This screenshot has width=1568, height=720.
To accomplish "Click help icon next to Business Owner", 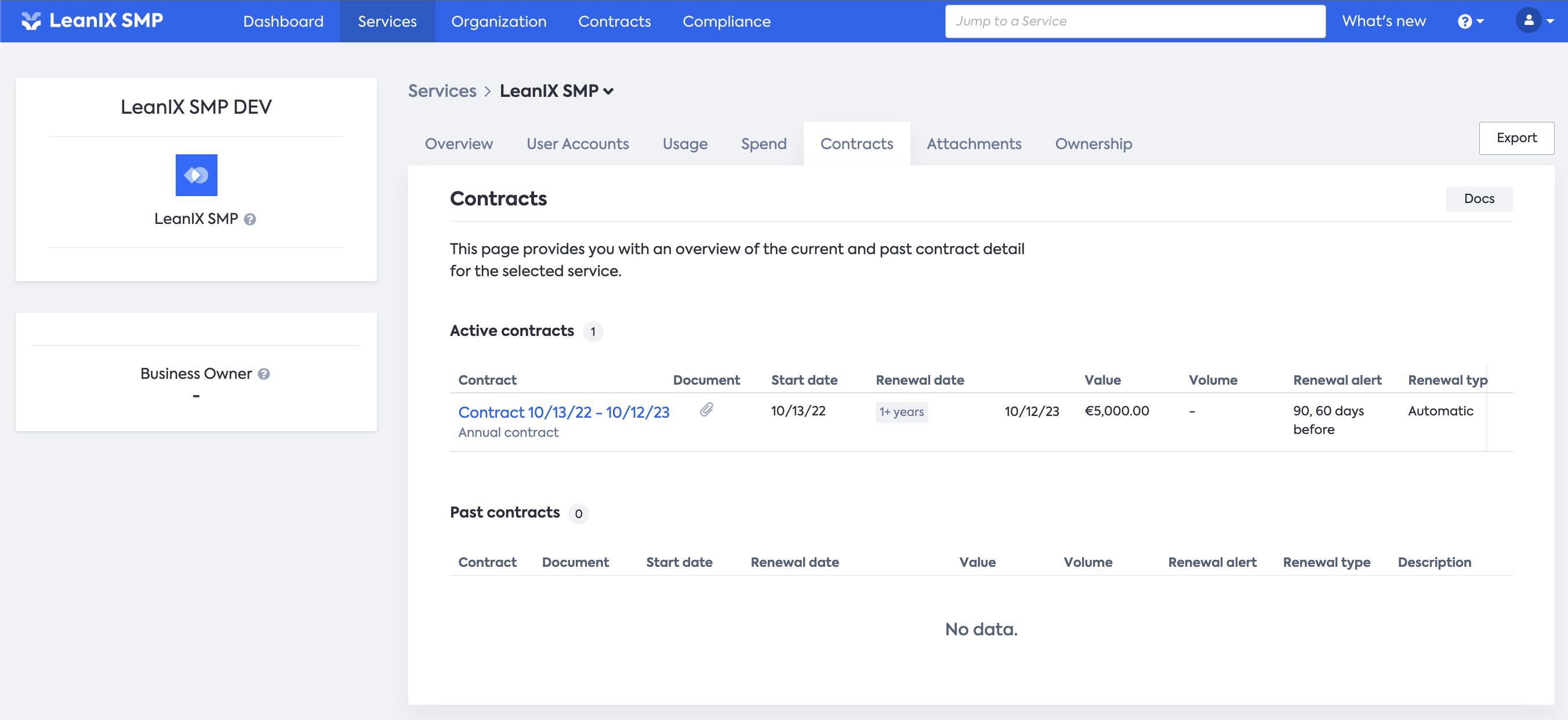I will coord(264,374).
